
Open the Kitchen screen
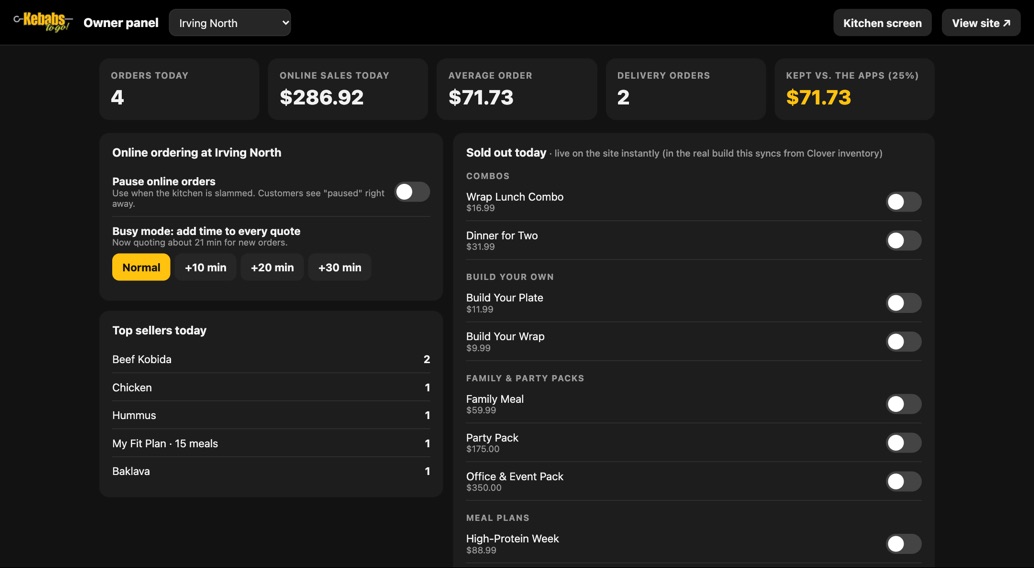coord(882,23)
